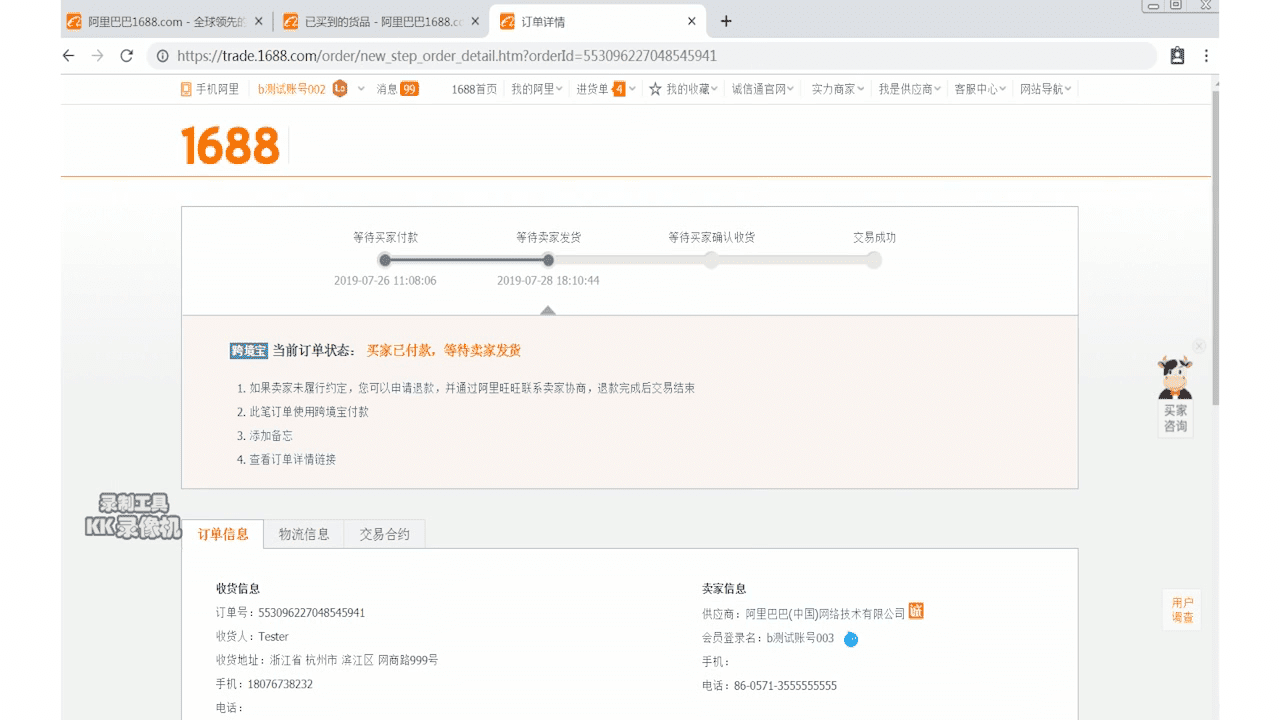The height and width of the screenshot is (720, 1280).
Task: Click order number 553096227048545941
Action: (312, 613)
